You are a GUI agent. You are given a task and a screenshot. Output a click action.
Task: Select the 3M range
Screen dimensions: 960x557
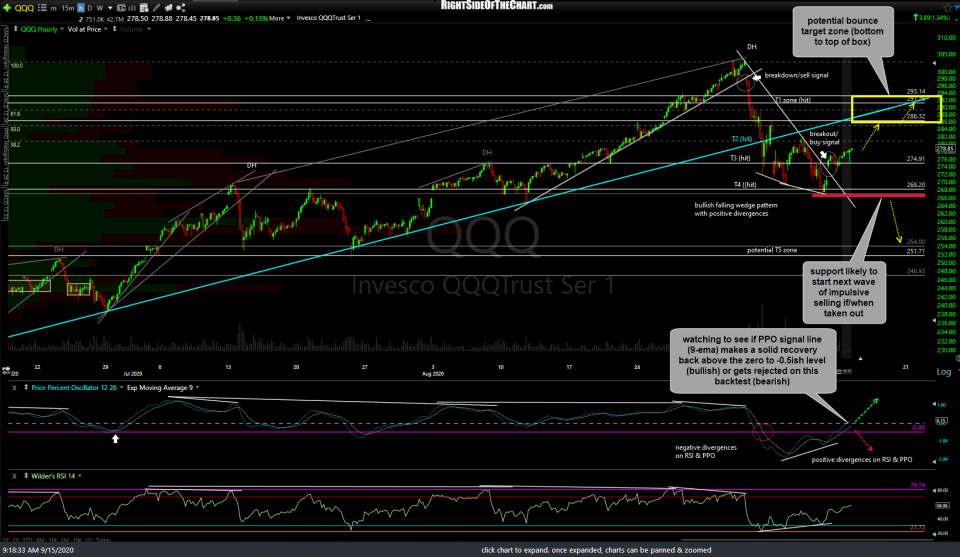tap(53, 540)
